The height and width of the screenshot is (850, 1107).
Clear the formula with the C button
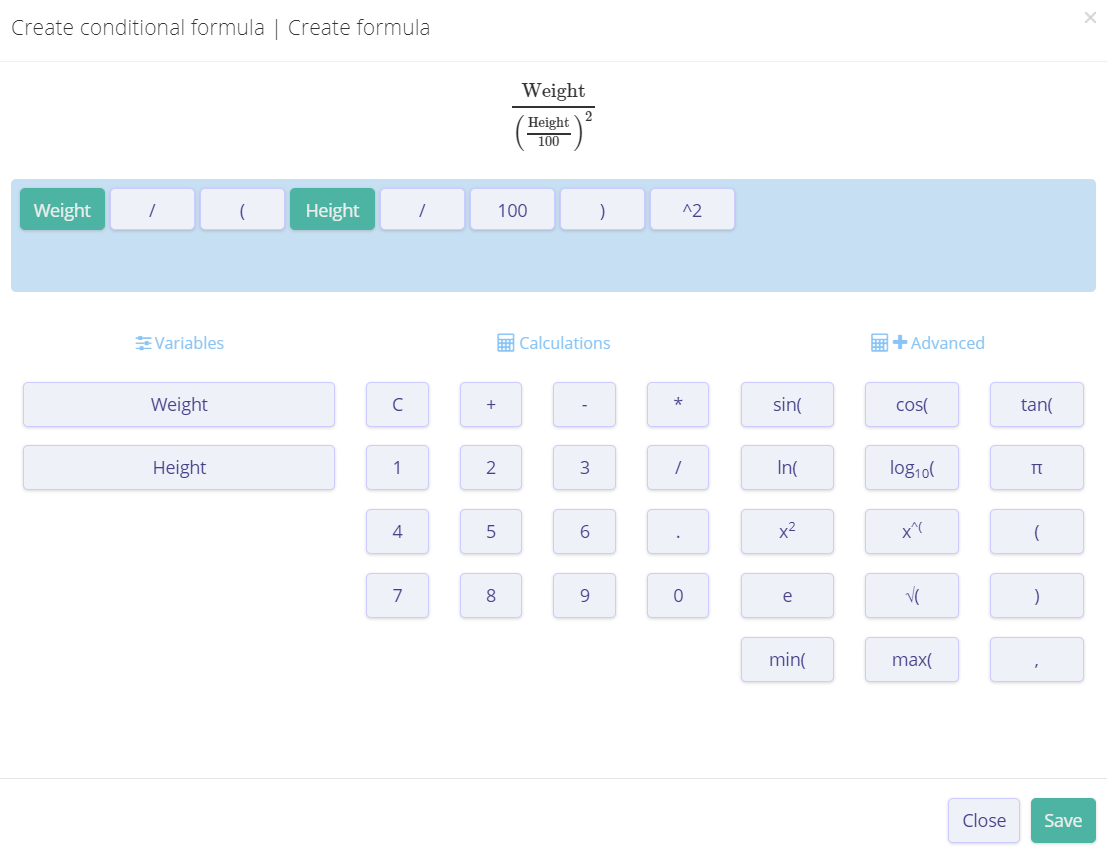coord(397,404)
